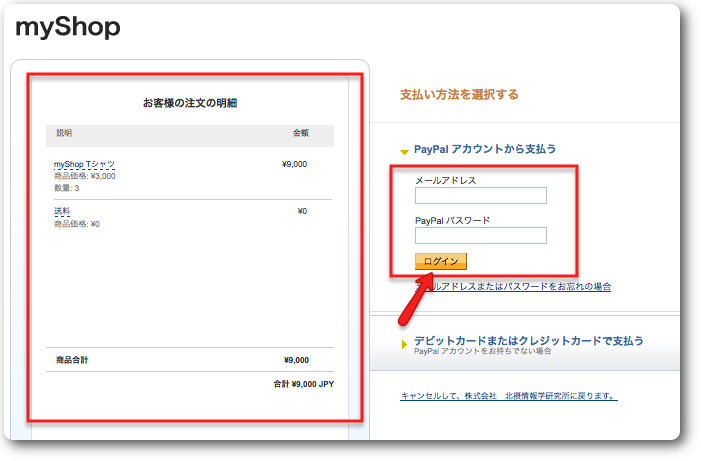Click the 説明 column header
The height and width of the screenshot is (461, 701).
coord(64,133)
